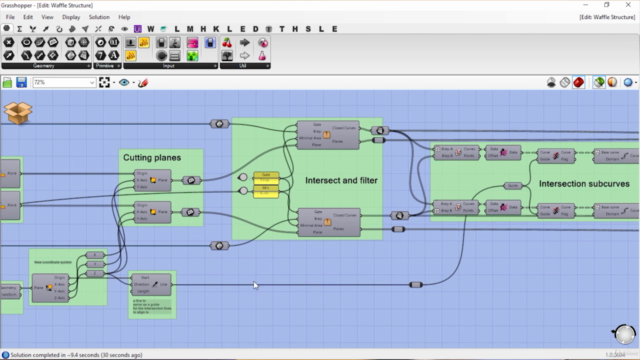Switch to the M plugin tab

coord(190,29)
